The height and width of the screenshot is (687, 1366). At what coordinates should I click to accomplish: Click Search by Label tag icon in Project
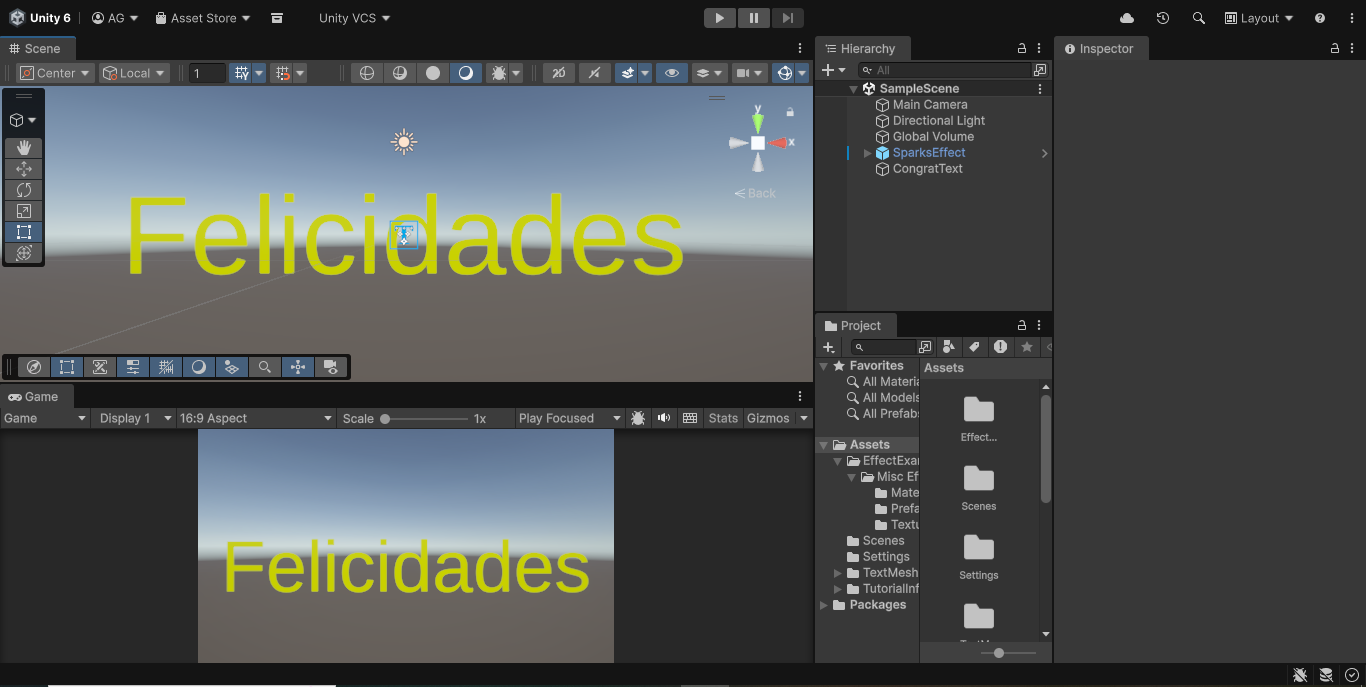(x=975, y=347)
